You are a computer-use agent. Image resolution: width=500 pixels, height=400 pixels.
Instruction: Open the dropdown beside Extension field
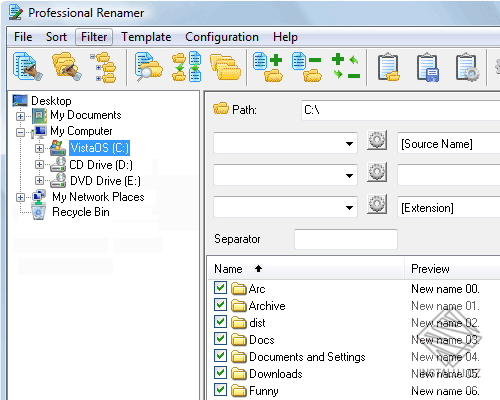coord(349,208)
